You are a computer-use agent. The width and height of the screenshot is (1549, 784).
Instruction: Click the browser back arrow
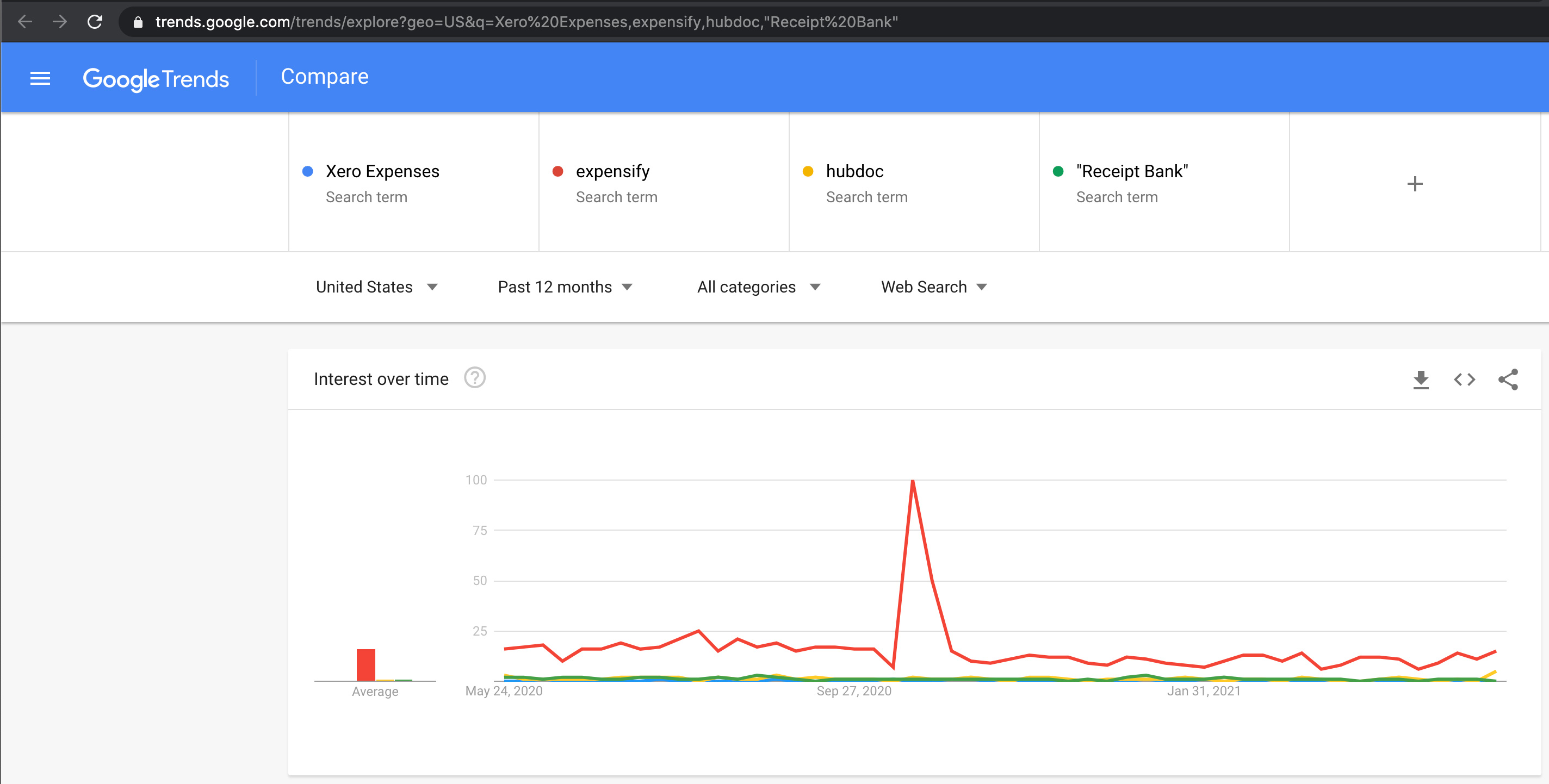tap(24, 22)
